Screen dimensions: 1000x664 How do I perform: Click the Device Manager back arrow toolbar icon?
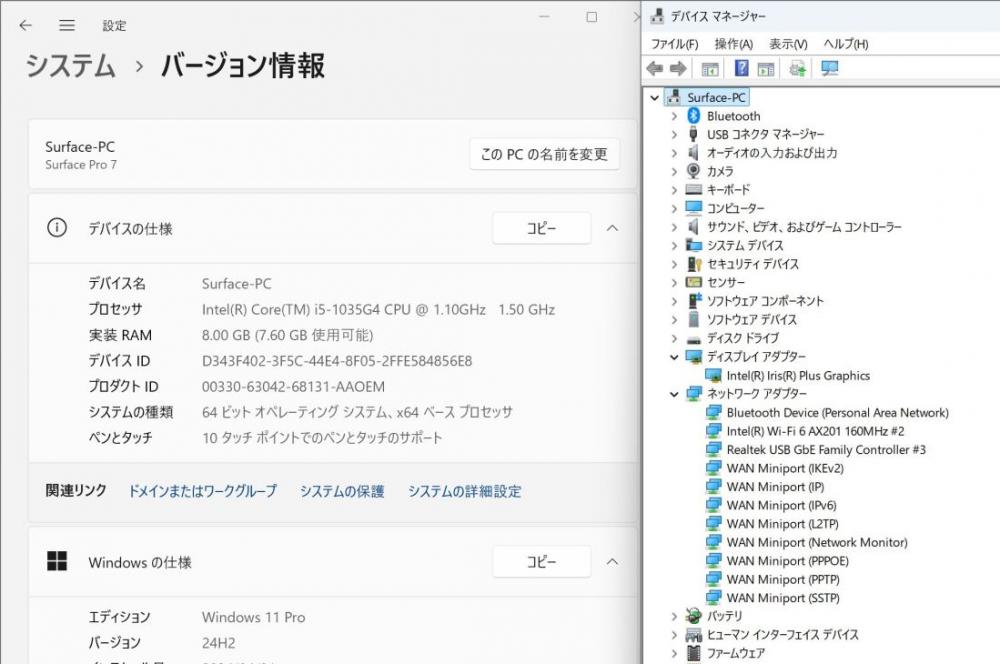click(655, 68)
